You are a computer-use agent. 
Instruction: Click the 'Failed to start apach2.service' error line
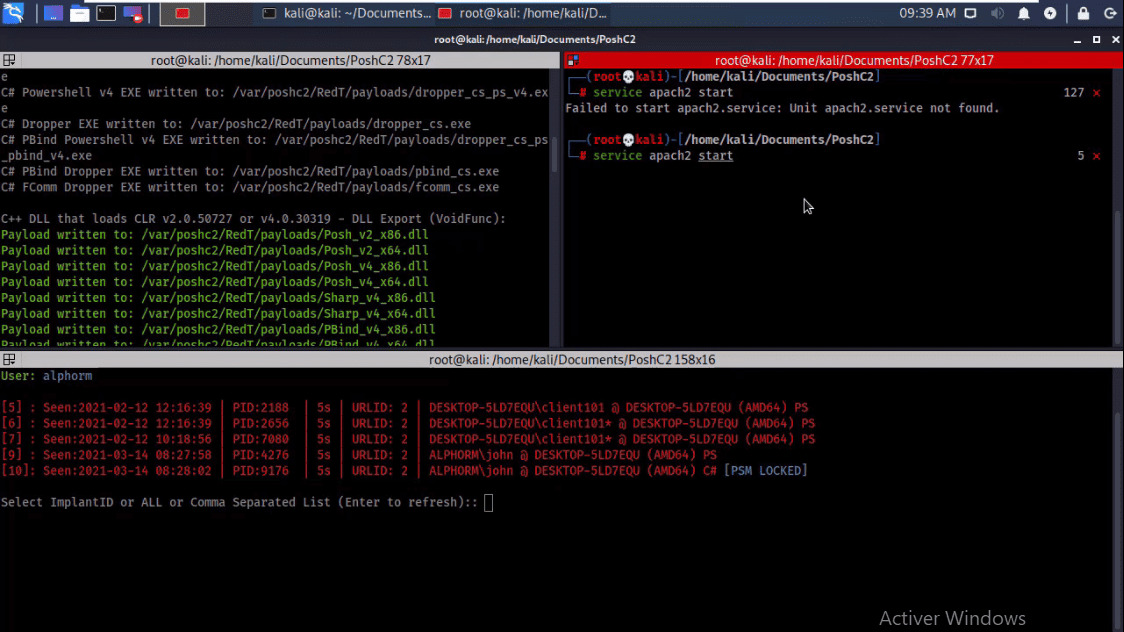point(782,108)
